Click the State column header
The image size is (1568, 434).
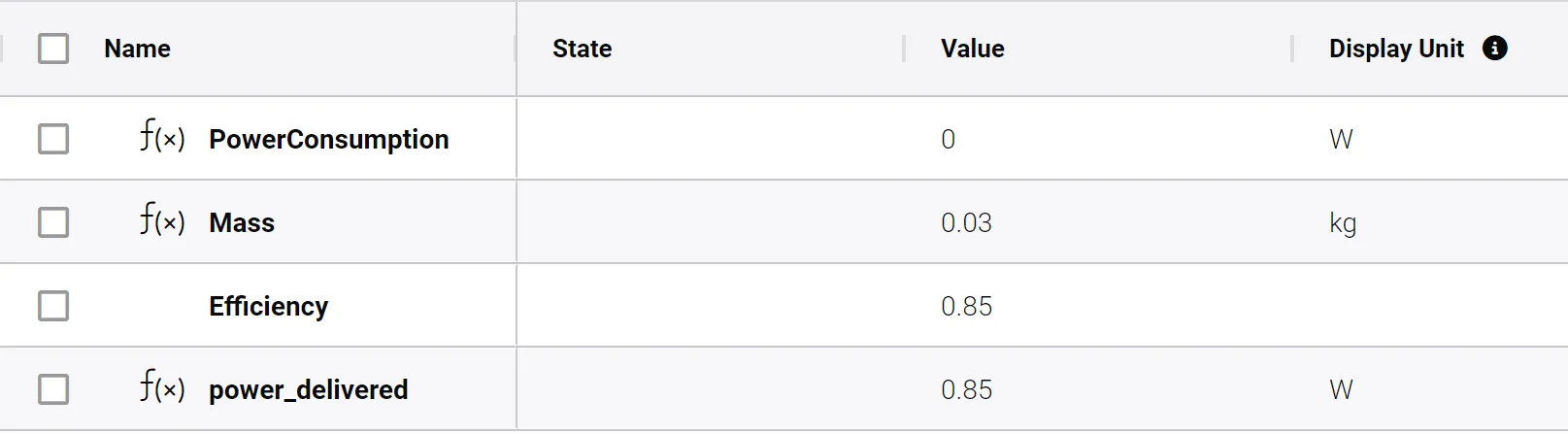click(x=582, y=49)
